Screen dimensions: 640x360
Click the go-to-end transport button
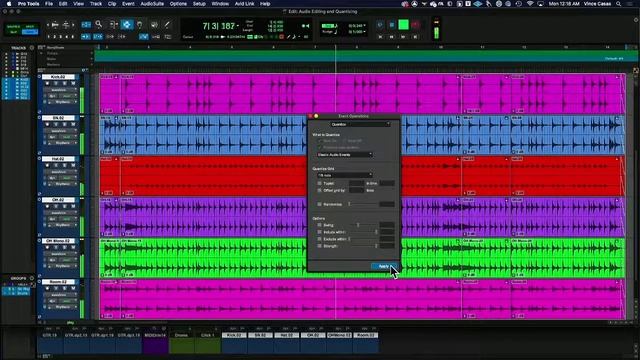pyautogui.click(x=416, y=37)
